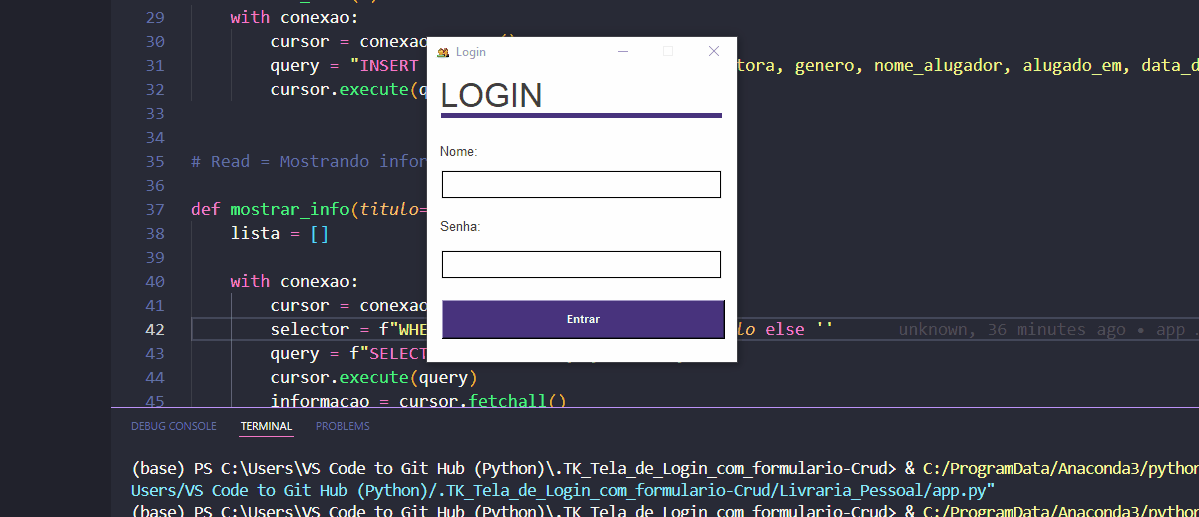Image resolution: width=1199 pixels, height=517 pixels.
Task: Click the Senha password field
Action: pos(581,265)
